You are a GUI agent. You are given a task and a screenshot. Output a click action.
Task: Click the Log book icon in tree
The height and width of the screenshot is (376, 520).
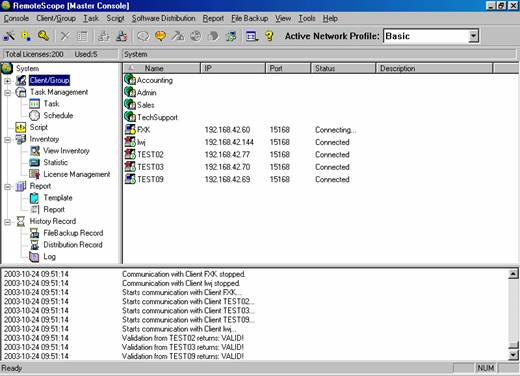coord(34,257)
